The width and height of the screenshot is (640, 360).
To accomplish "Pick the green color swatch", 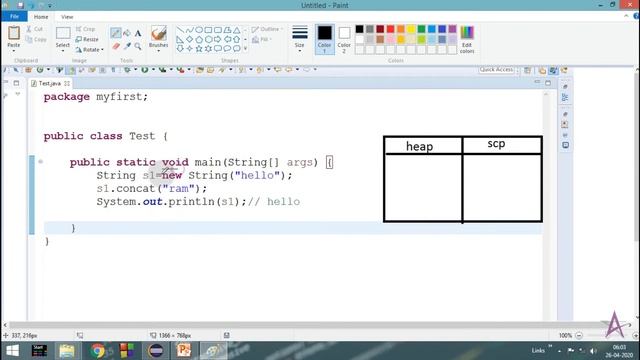I will pyautogui.click(x=421, y=29).
